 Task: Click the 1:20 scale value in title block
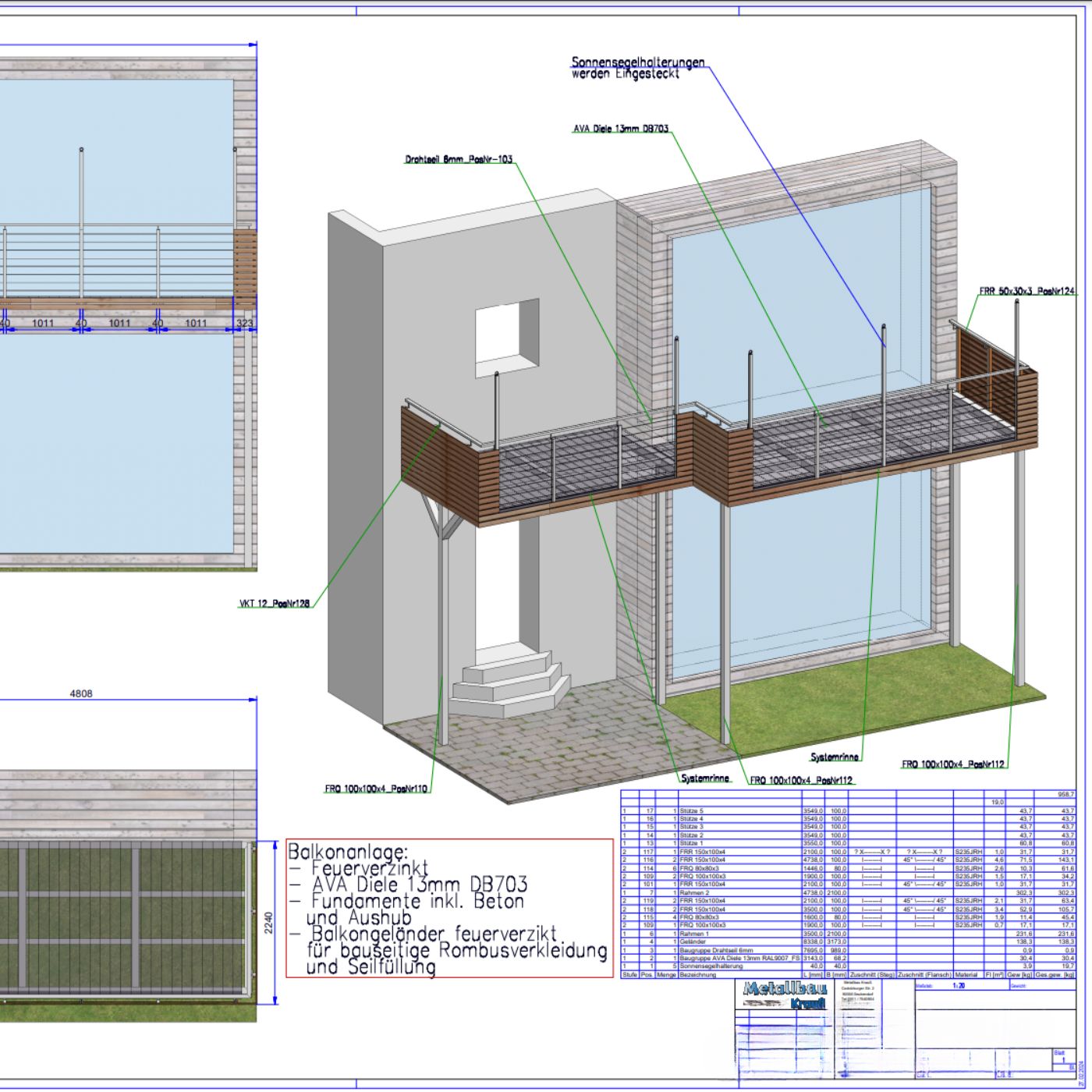coord(959,986)
